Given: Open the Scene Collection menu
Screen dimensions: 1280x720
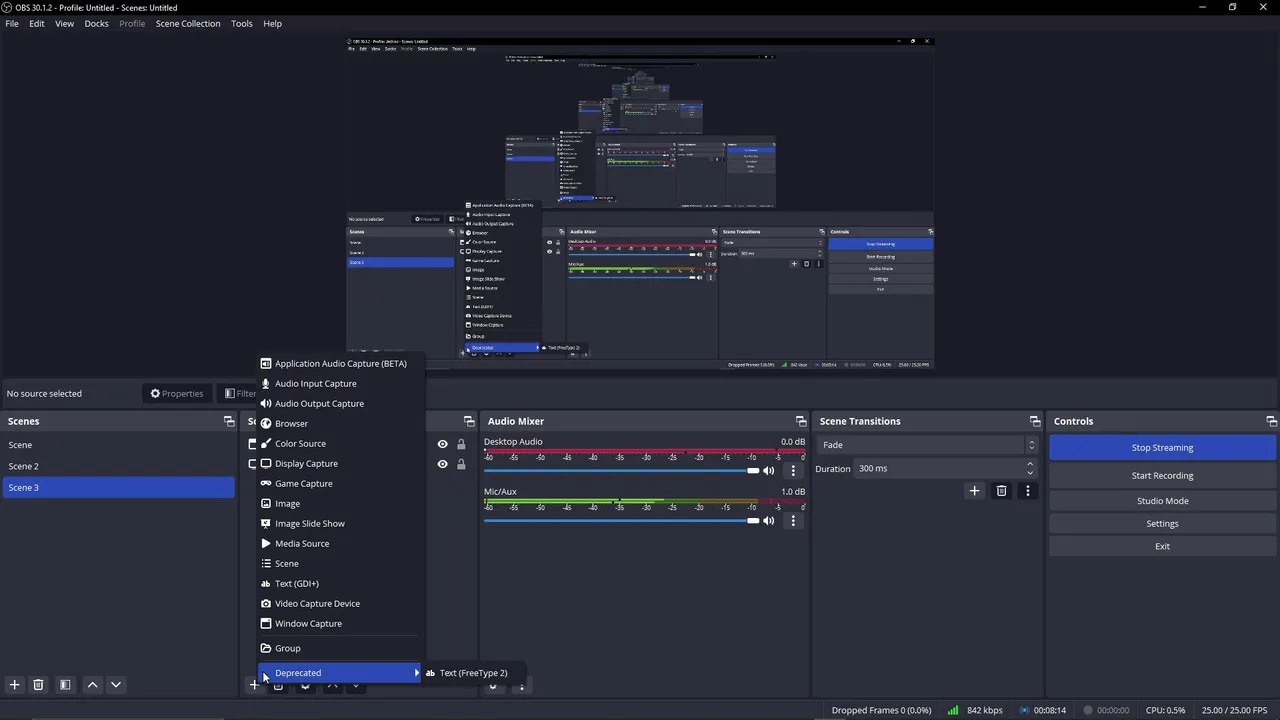Looking at the screenshot, I should 188,23.
